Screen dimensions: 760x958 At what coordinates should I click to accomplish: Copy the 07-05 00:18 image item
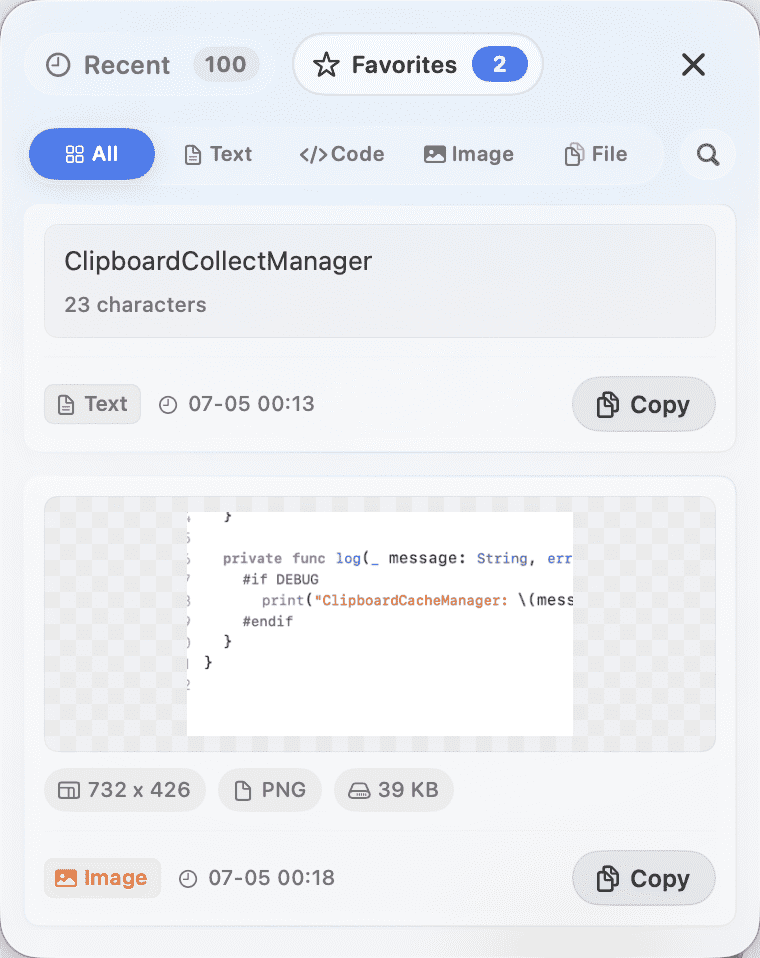pos(643,879)
